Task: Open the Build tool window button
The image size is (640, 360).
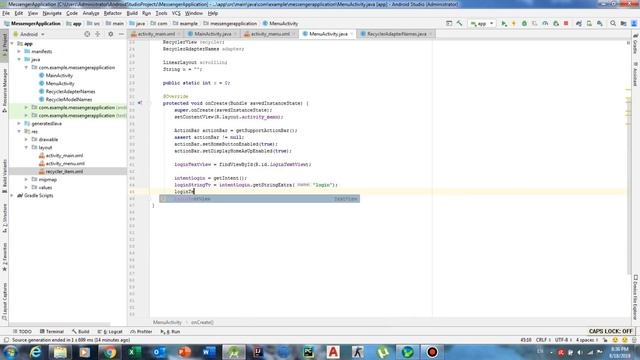Action: (81, 331)
